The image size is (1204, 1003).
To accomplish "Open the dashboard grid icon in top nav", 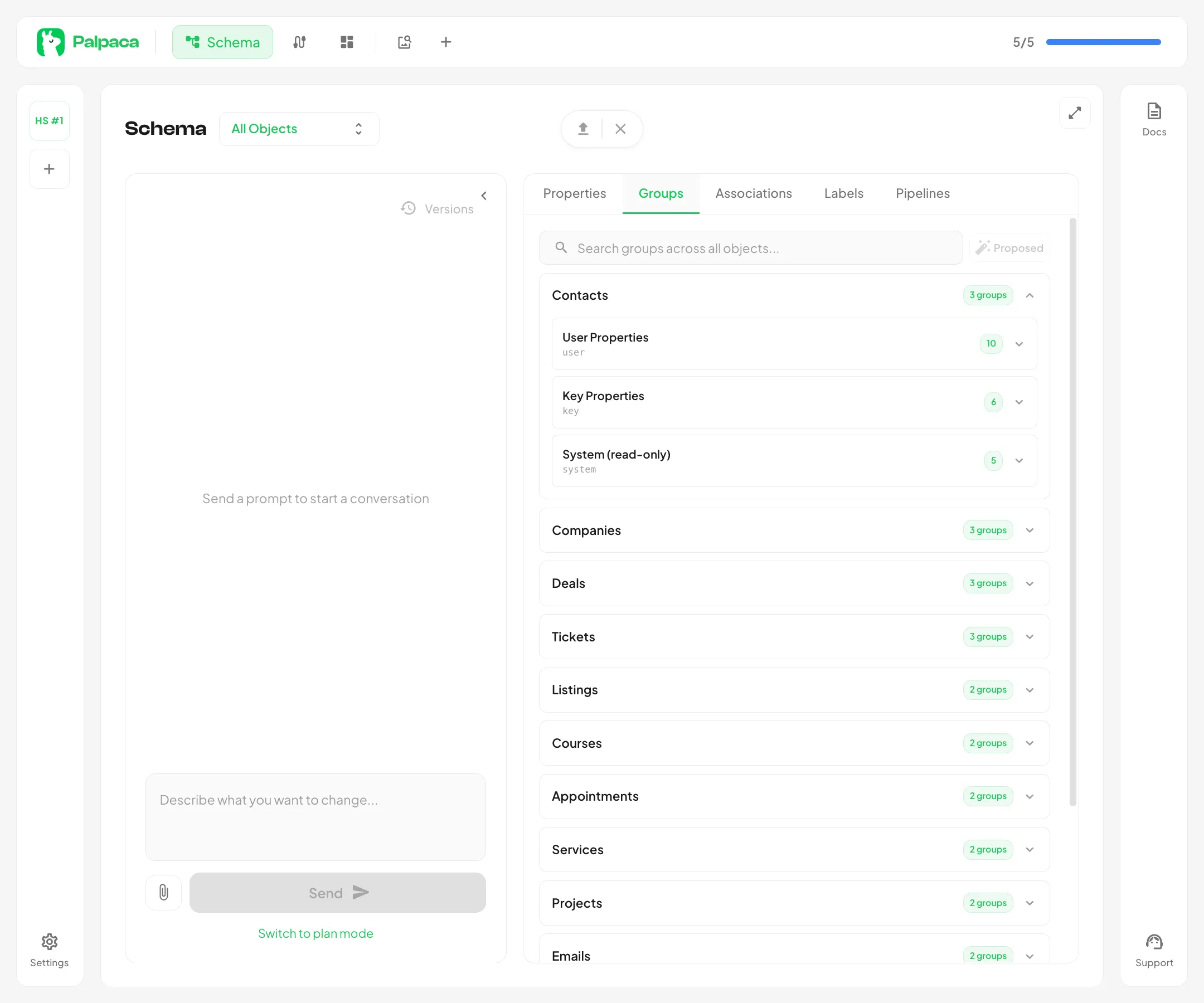I will tap(346, 42).
